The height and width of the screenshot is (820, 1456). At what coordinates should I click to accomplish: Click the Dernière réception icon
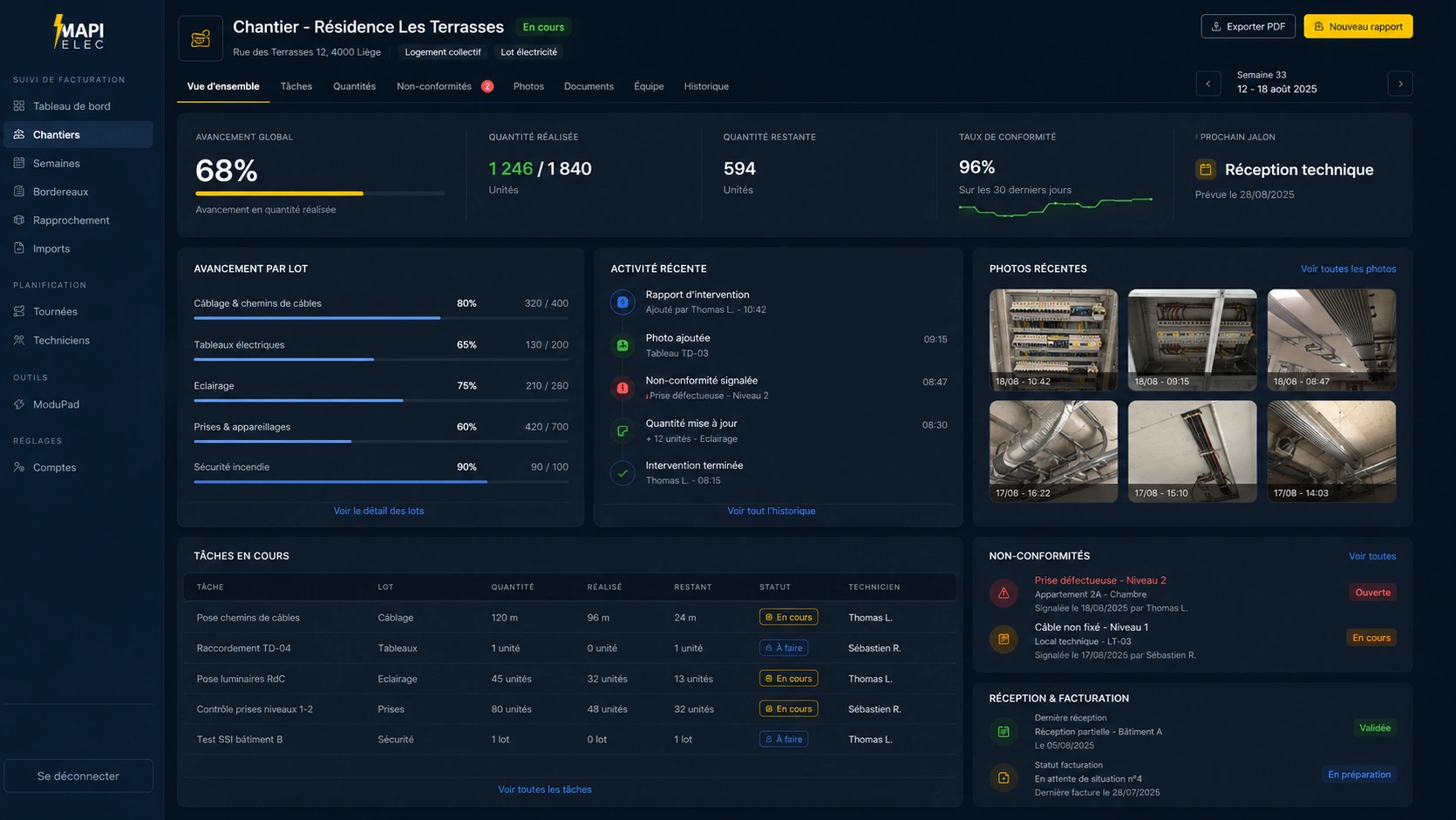tap(1004, 732)
